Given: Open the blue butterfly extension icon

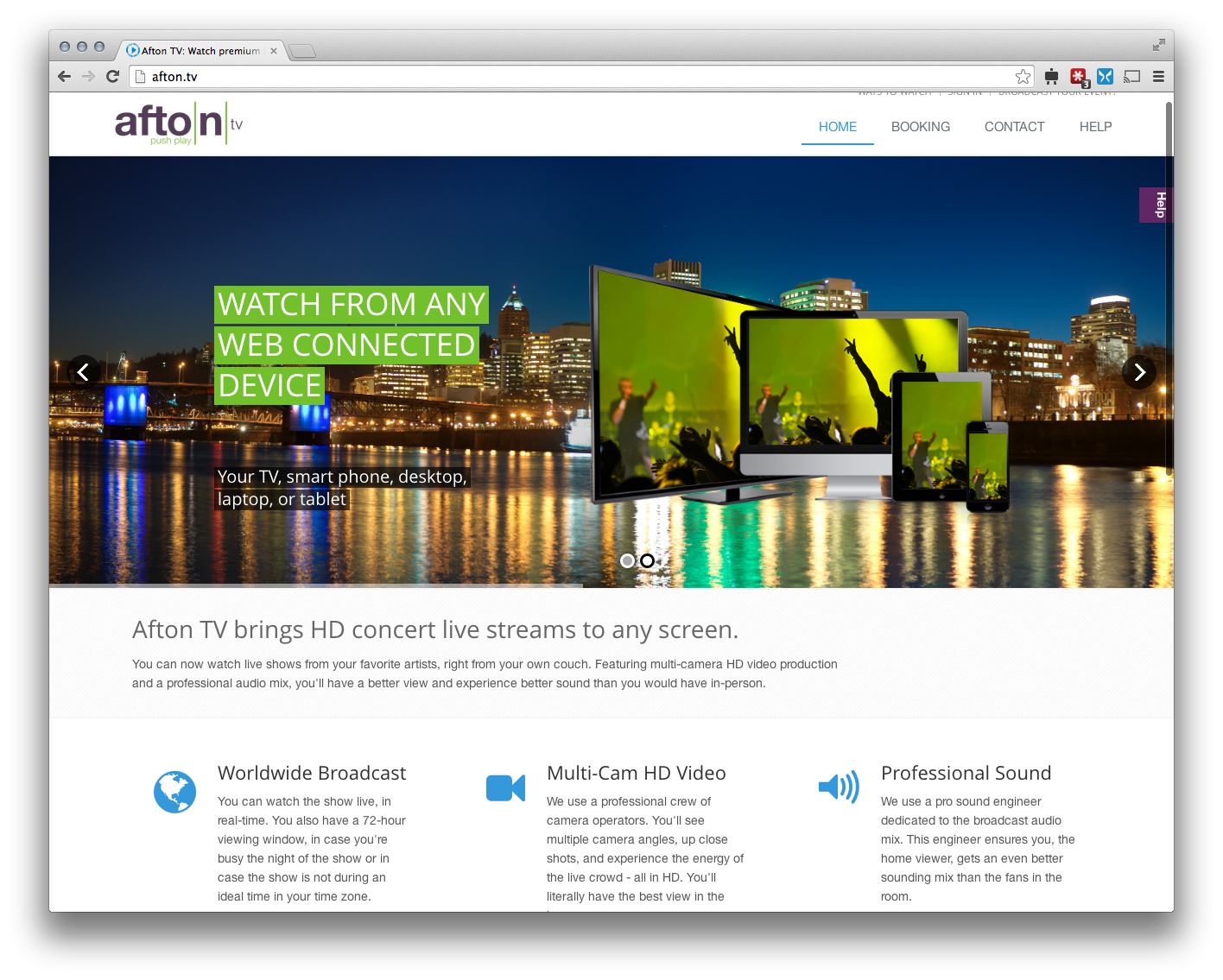Looking at the screenshot, I should click(x=1105, y=77).
